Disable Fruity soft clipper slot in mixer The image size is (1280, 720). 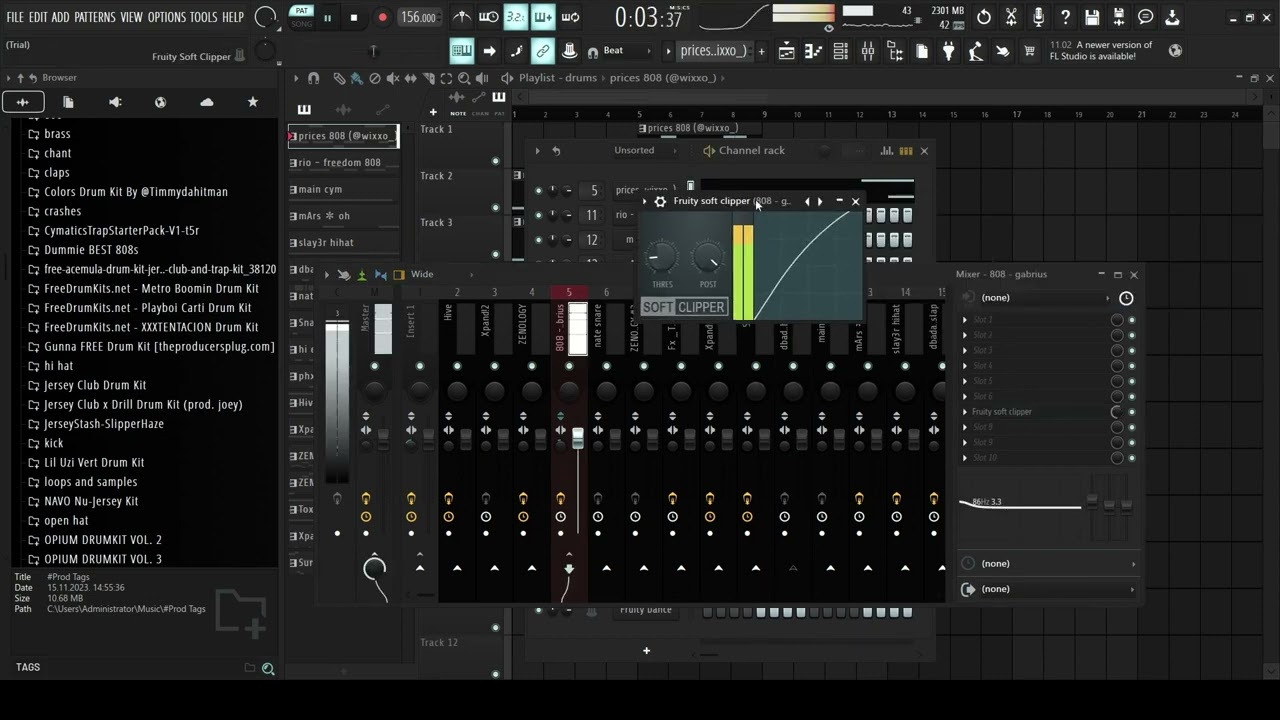(x=1132, y=412)
